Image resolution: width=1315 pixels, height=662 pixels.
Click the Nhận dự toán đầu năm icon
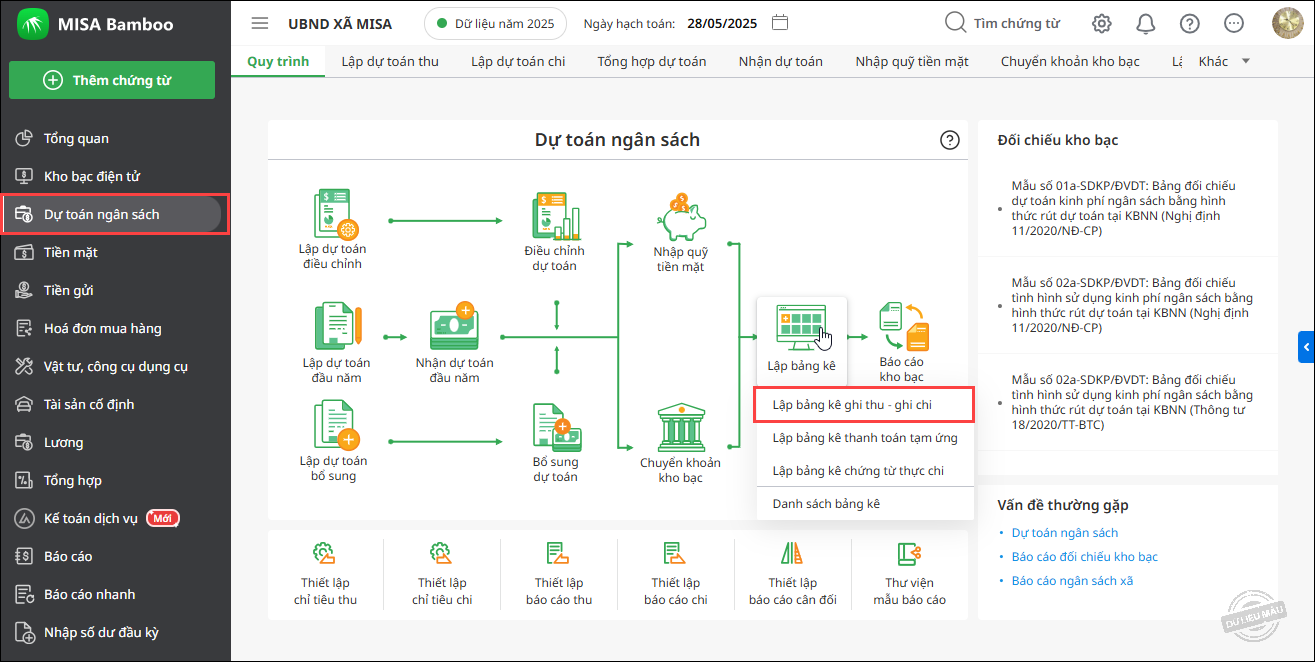pos(454,326)
